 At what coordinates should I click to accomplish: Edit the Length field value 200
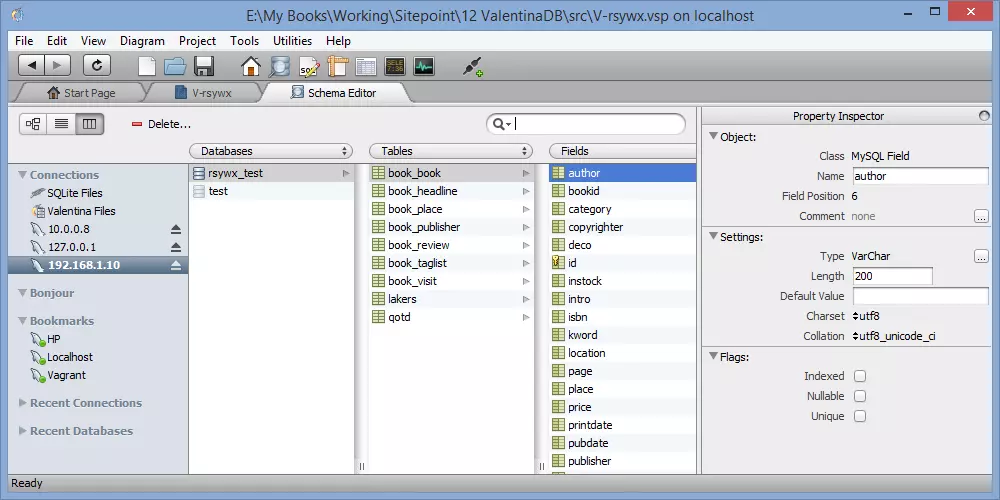[x=892, y=276]
